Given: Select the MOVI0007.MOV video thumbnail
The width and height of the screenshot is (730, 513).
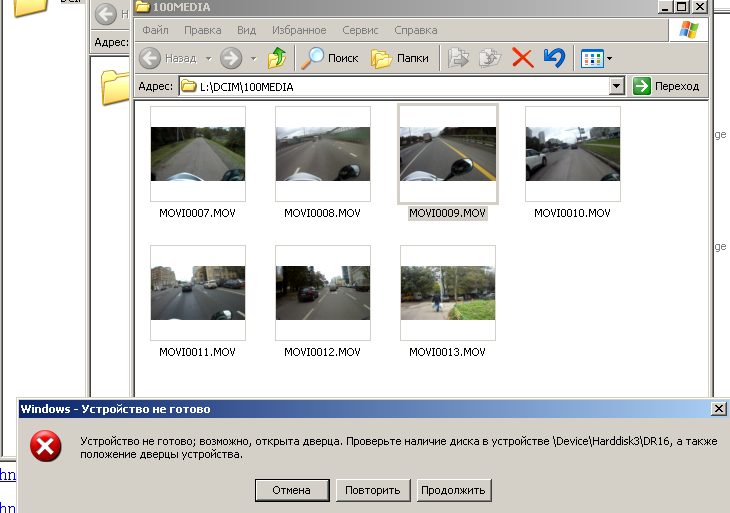Looking at the screenshot, I should (x=197, y=155).
